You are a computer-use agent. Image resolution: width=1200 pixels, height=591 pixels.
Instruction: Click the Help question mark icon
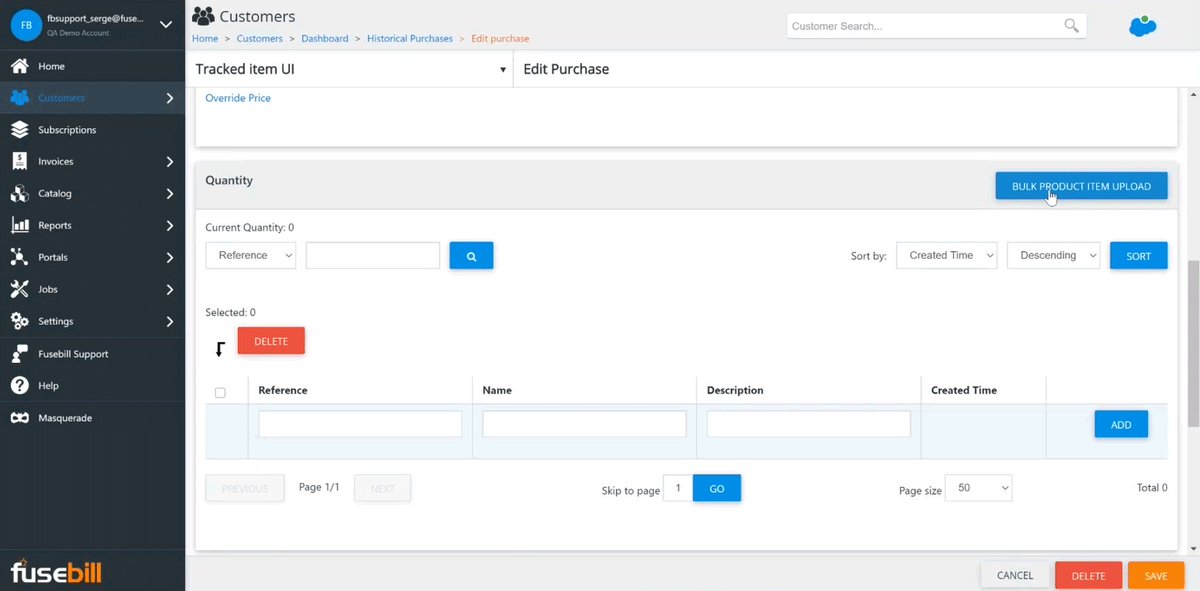19,385
